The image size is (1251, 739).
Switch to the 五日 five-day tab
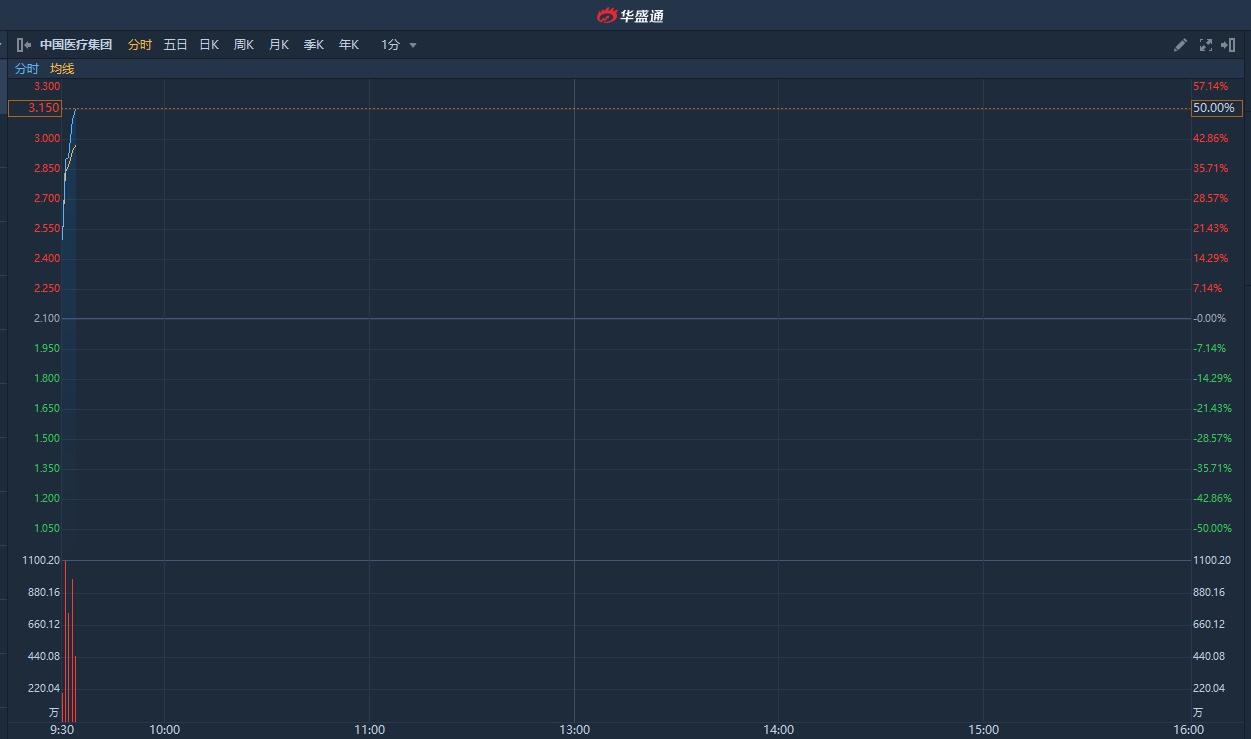[175, 45]
